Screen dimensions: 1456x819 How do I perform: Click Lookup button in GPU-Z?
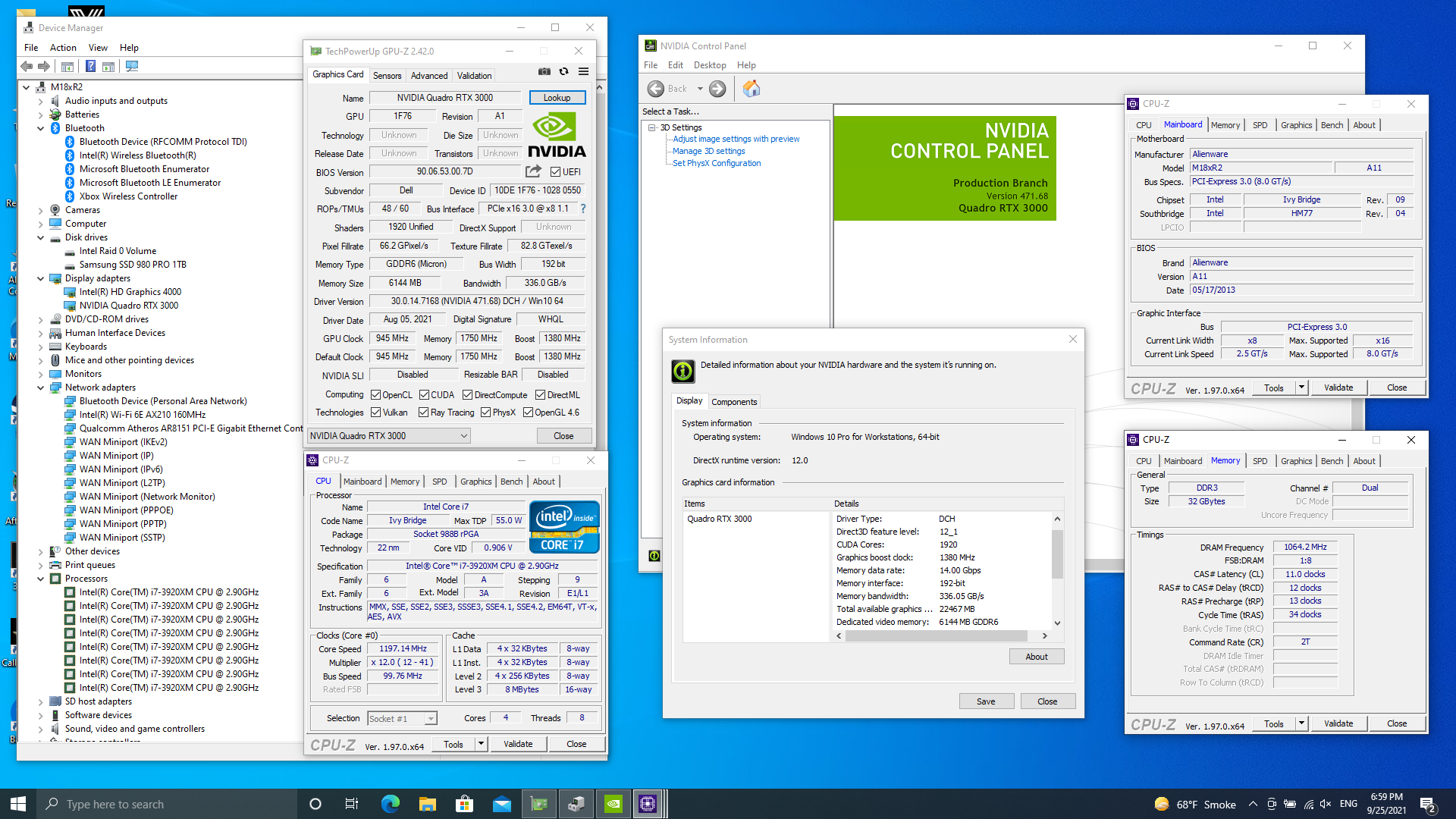(x=557, y=98)
